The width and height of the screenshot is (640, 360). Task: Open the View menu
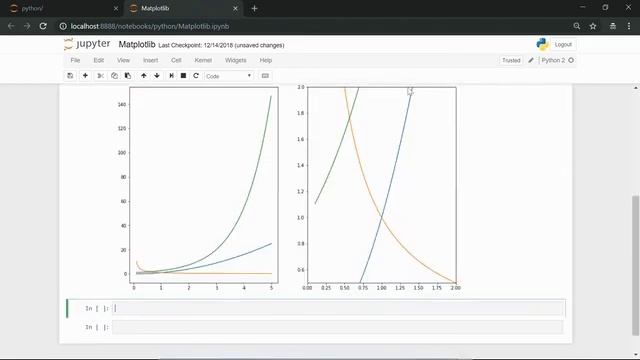coord(123,60)
